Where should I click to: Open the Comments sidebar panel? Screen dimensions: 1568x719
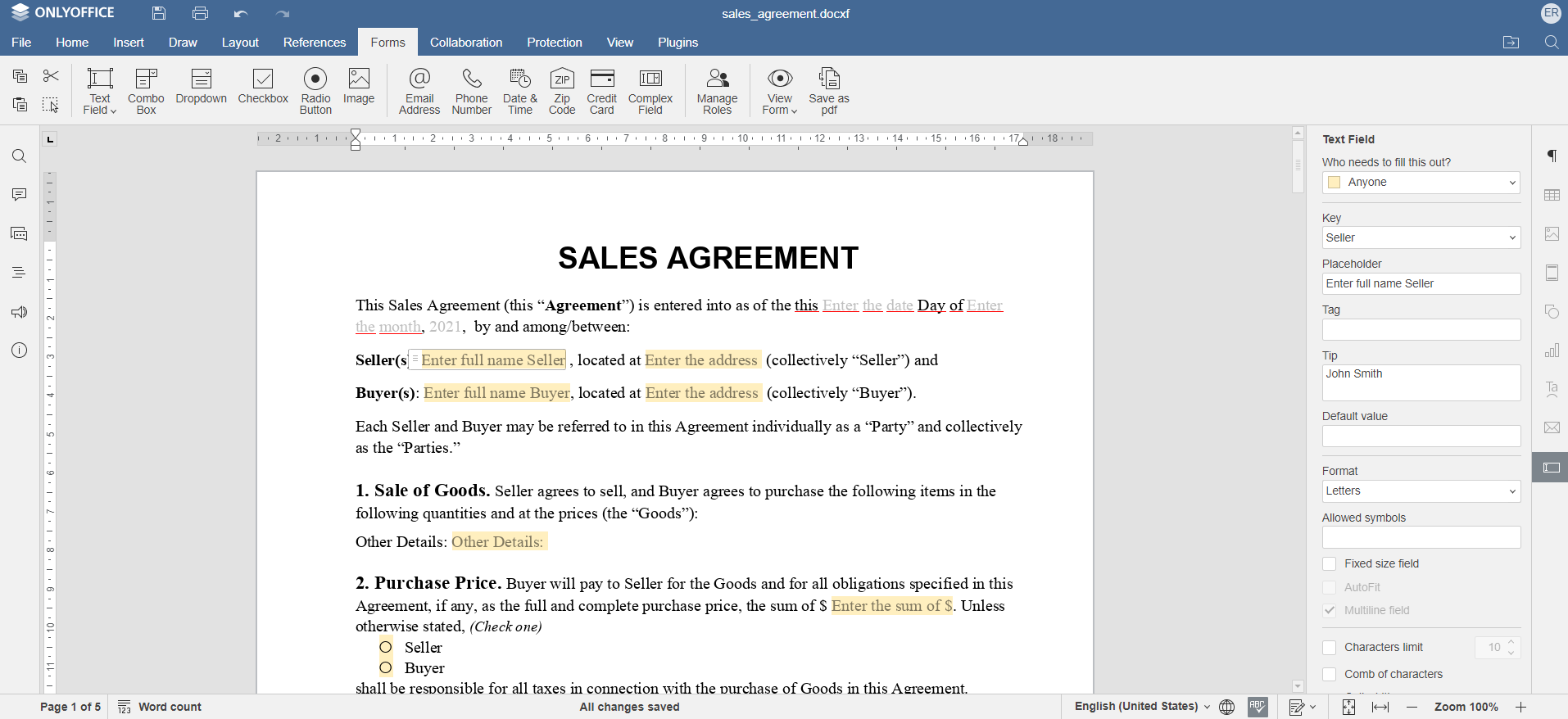(19, 195)
